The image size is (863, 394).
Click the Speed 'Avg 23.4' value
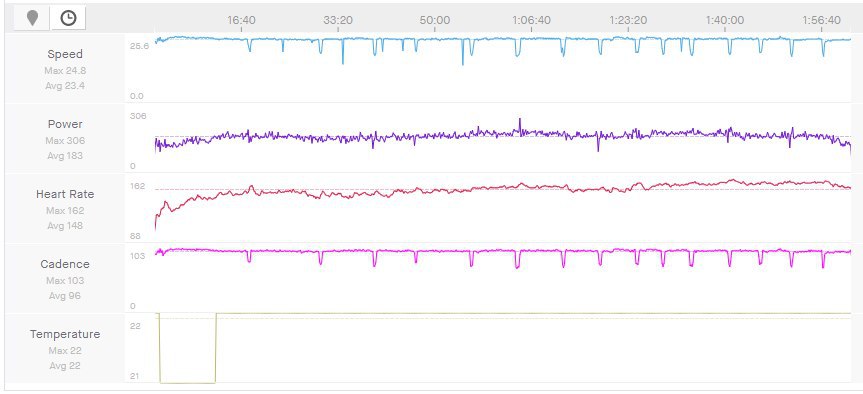pos(65,86)
